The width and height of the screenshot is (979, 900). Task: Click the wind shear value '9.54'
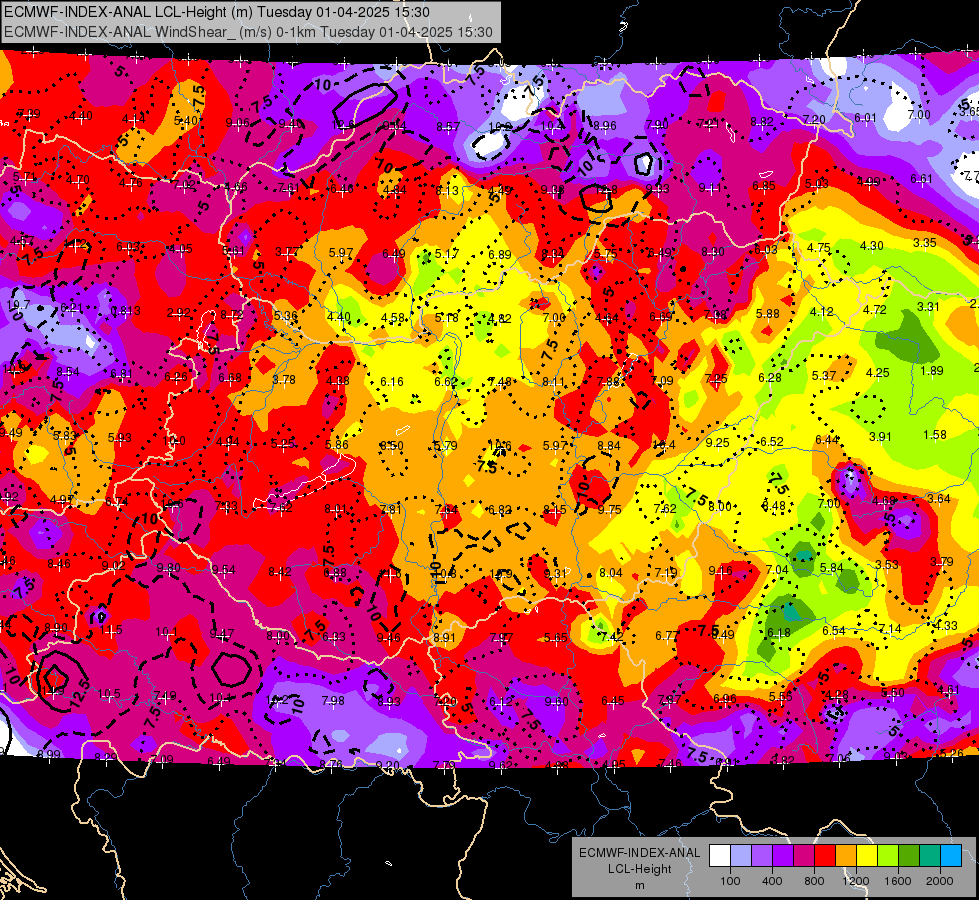pos(224,570)
